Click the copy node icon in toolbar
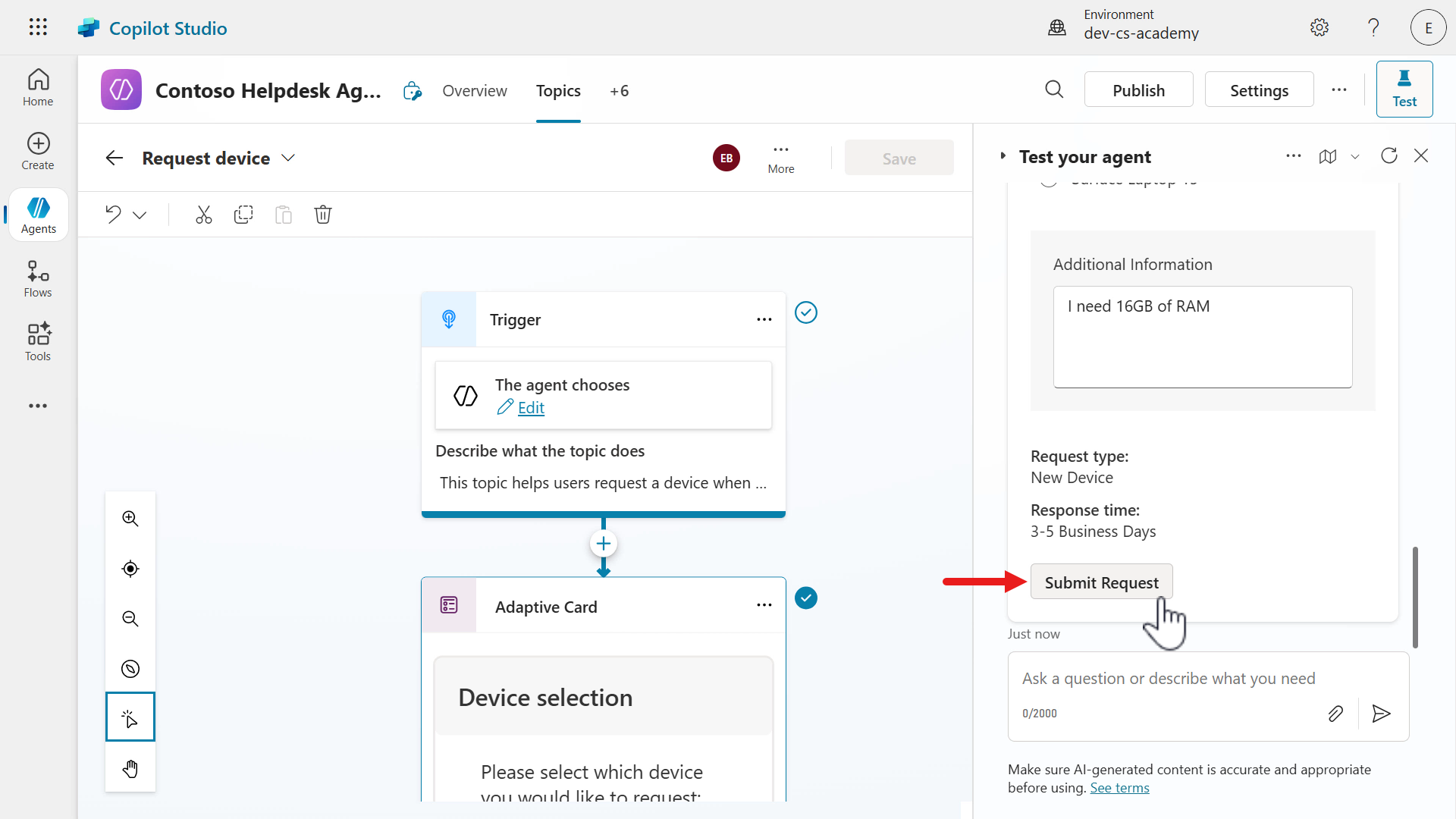The image size is (1456, 819). tap(243, 215)
